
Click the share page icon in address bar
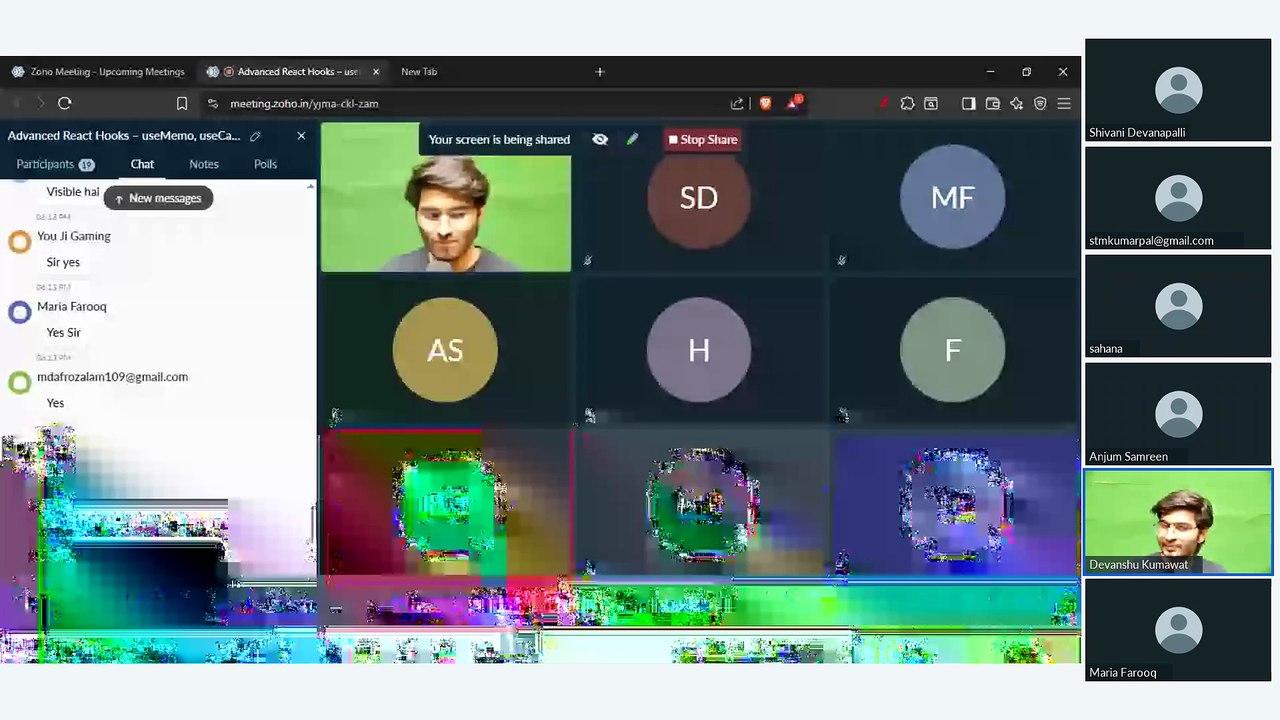pyautogui.click(x=737, y=103)
